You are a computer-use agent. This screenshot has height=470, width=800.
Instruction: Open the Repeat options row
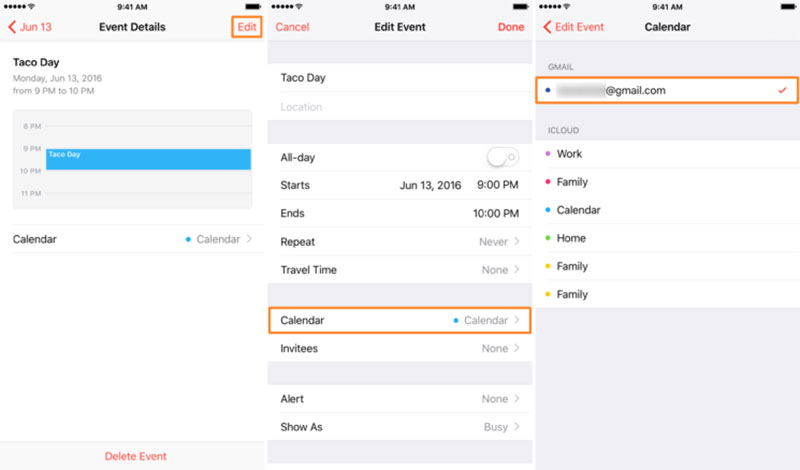click(400, 242)
